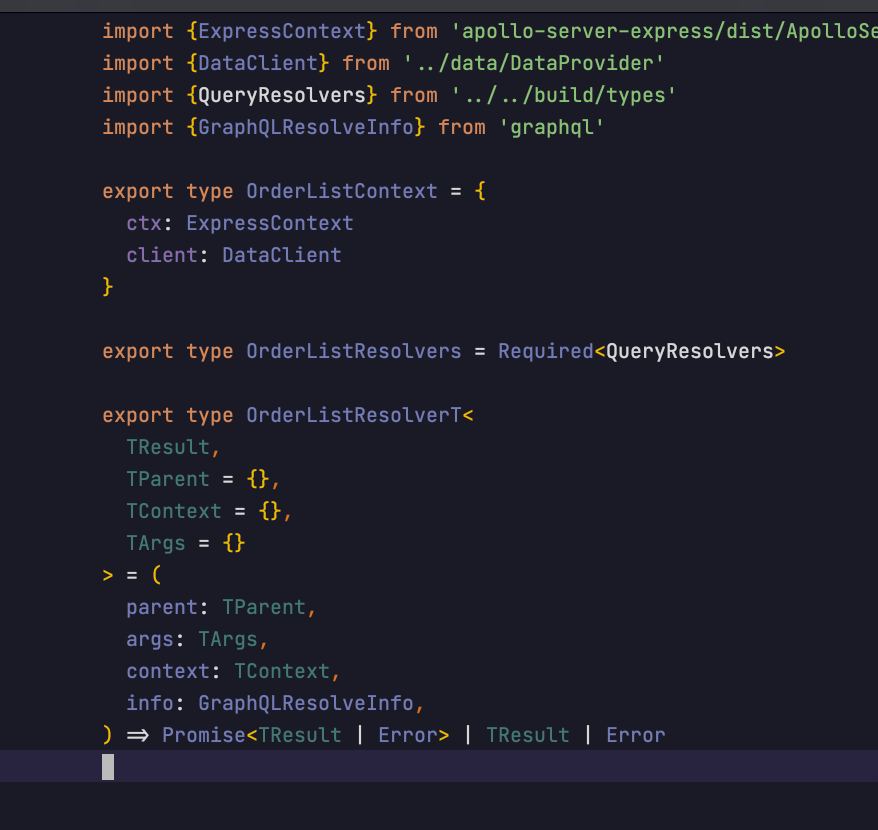Image resolution: width=878 pixels, height=830 pixels.
Task: Click the info parameter name
Action: (150, 703)
